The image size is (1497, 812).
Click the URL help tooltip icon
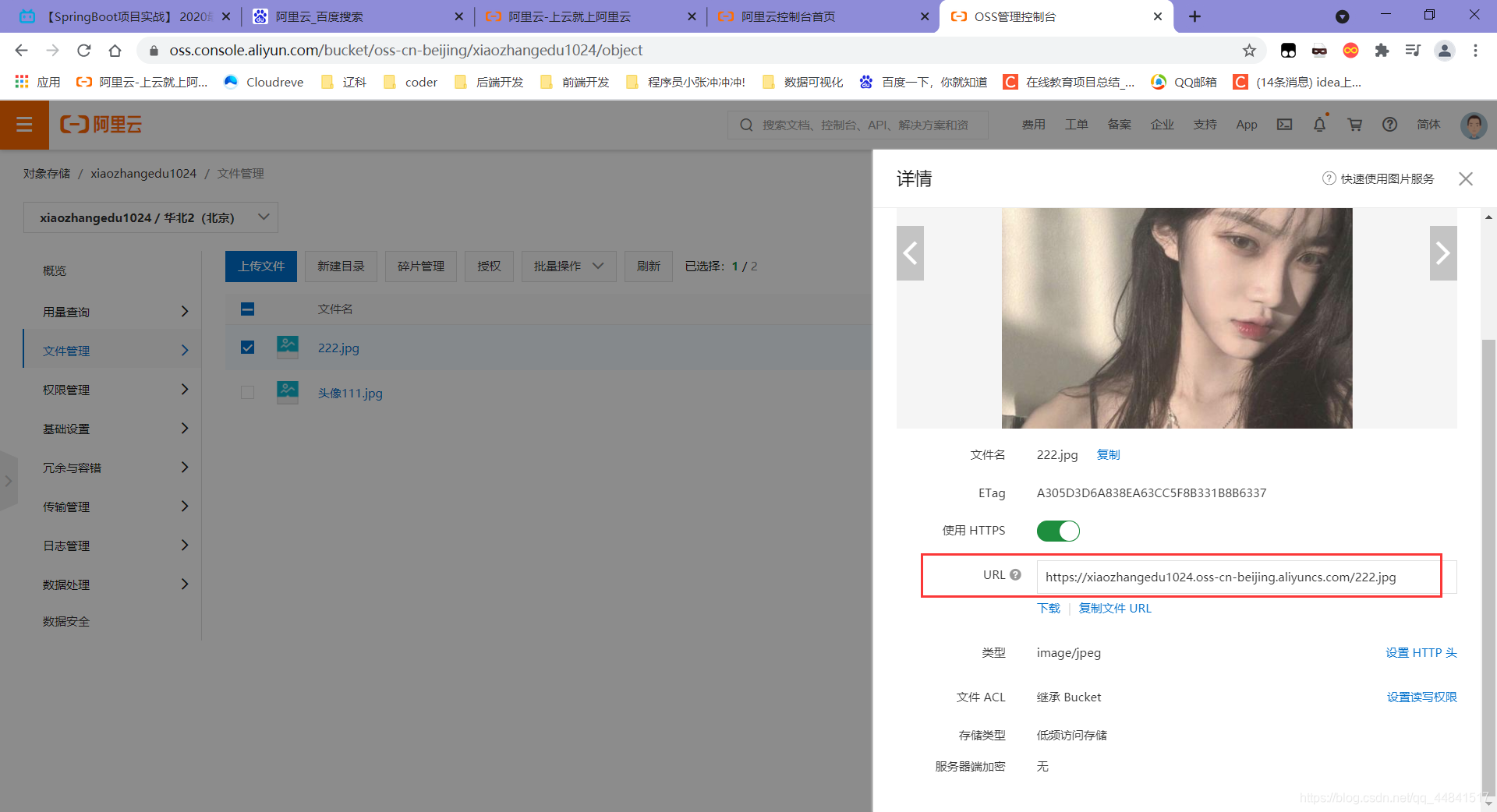(1015, 574)
